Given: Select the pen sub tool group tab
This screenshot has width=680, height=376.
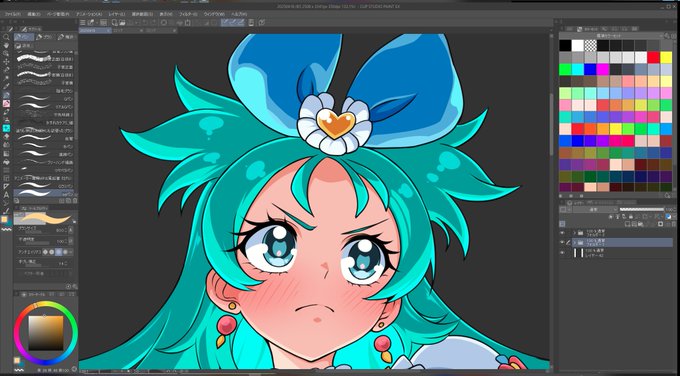Looking at the screenshot, I should pos(24,37).
